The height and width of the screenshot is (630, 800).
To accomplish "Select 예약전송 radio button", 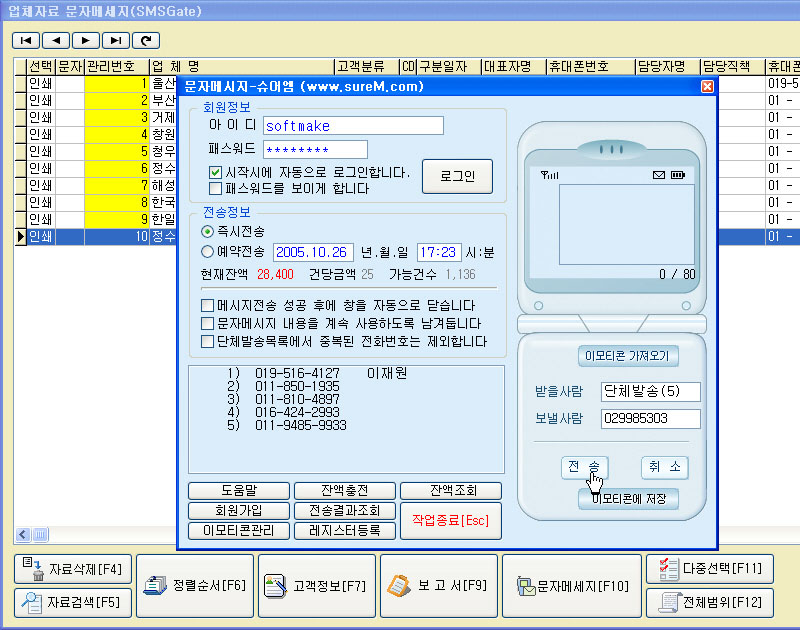I will 207,251.
